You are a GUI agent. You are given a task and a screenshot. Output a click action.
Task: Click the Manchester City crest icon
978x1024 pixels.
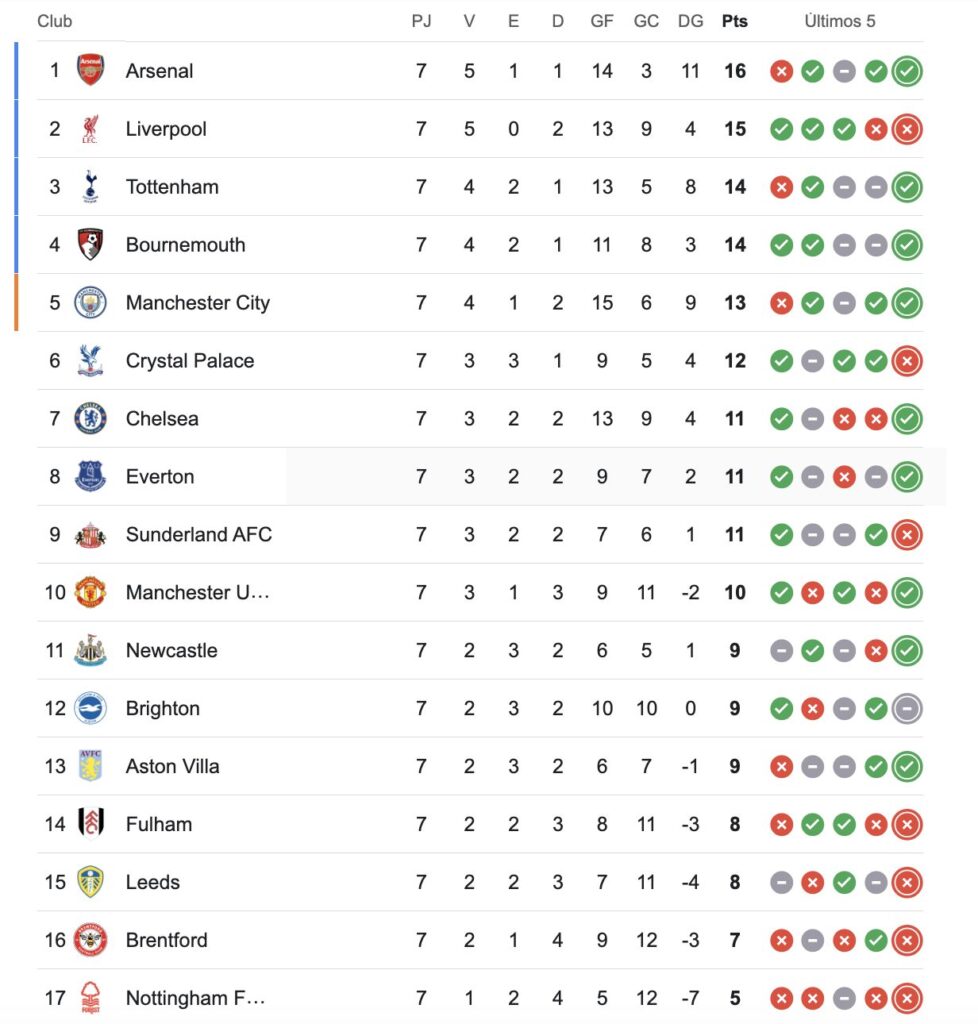tap(91, 303)
